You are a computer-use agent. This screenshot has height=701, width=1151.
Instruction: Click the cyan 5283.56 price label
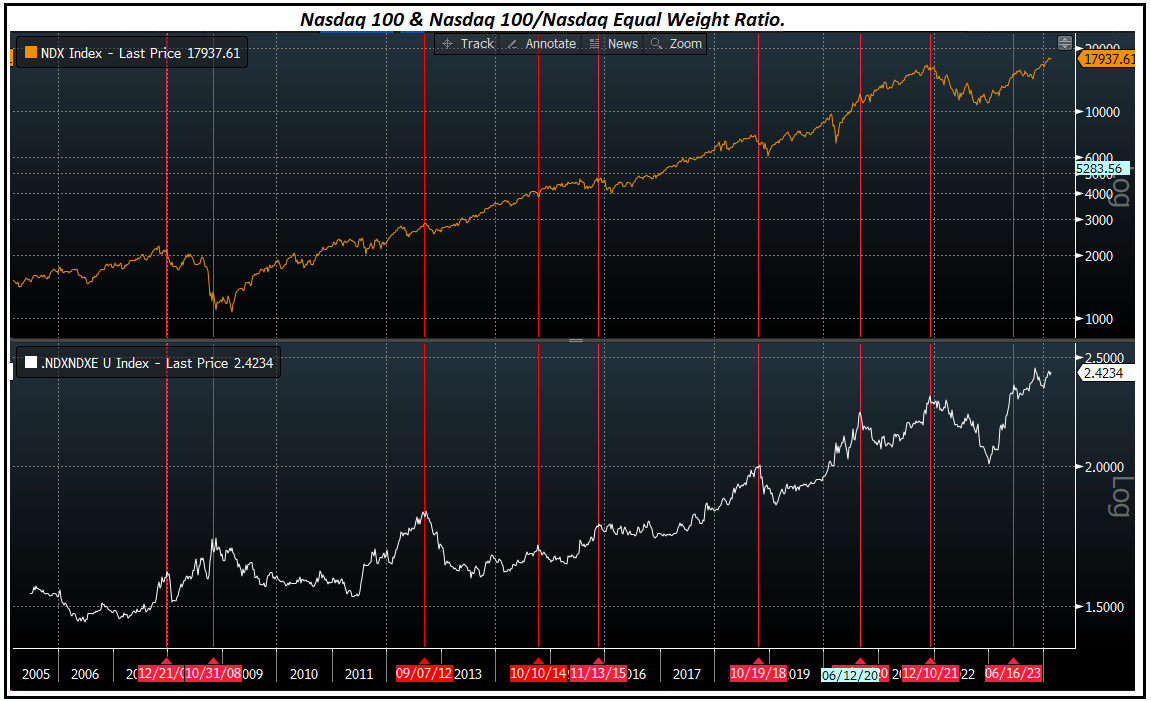tap(1102, 169)
